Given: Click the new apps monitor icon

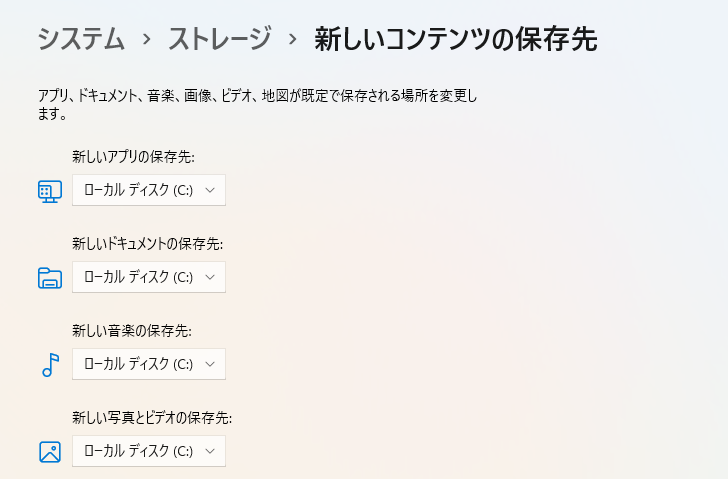Looking at the screenshot, I should coord(50,190).
